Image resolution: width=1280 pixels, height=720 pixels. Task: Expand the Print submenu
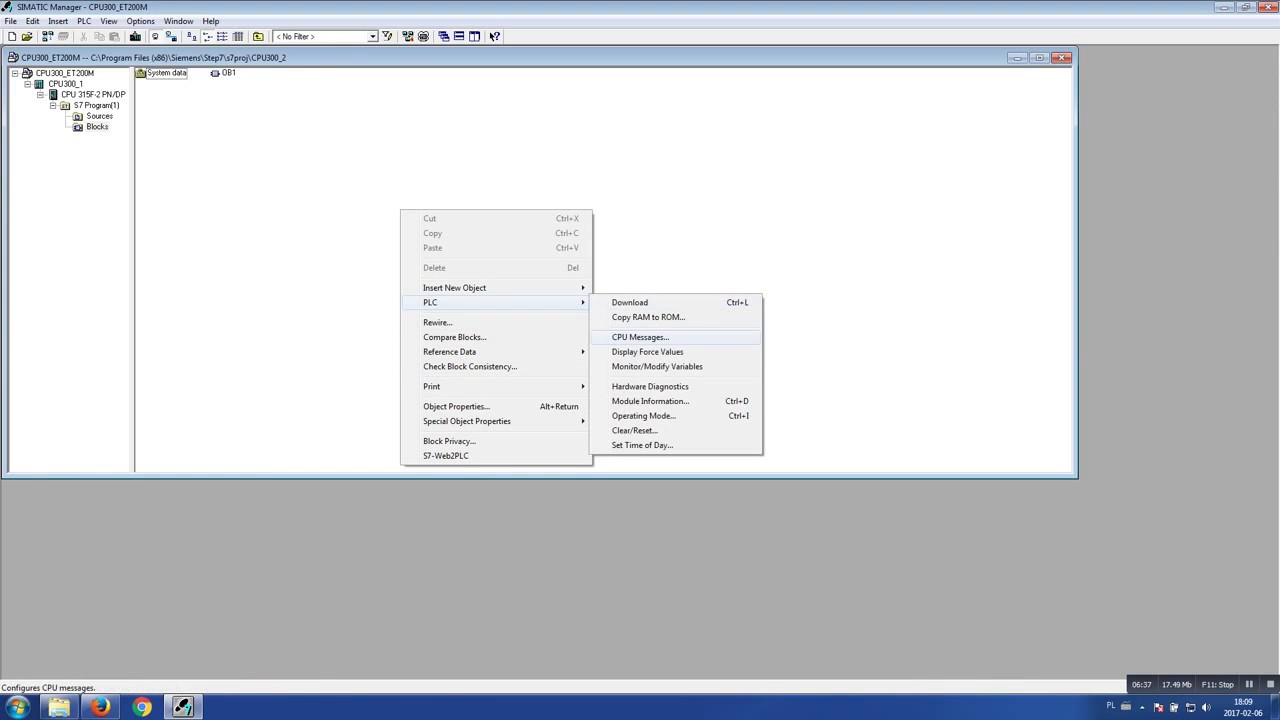[x=496, y=386]
